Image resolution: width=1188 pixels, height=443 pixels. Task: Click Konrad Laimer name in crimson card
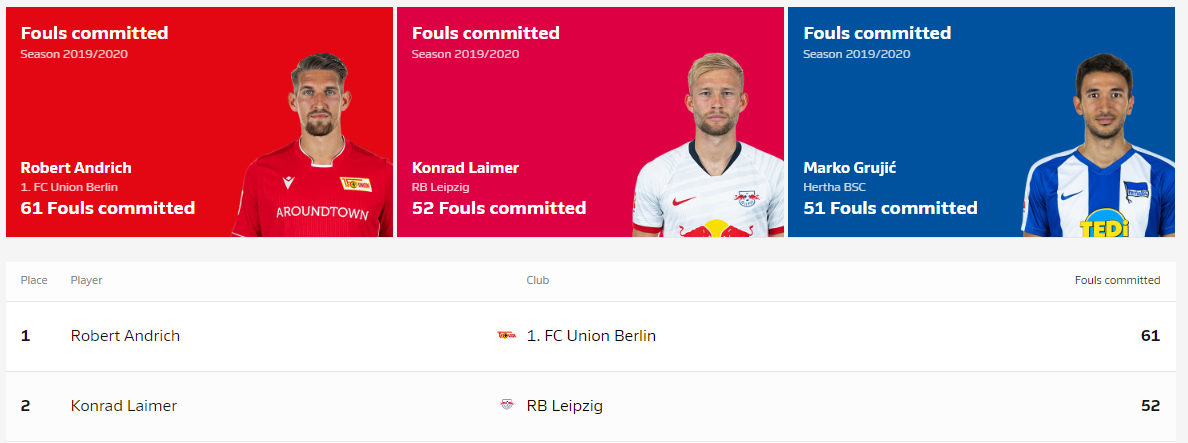465,168
